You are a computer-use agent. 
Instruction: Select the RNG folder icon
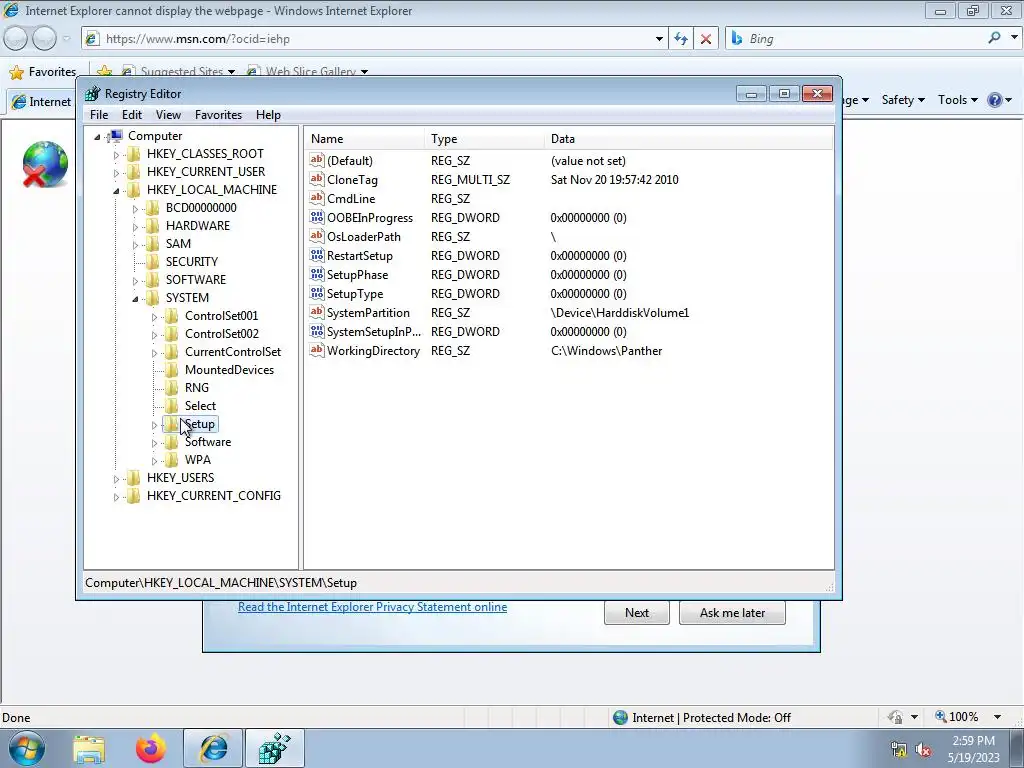[171, 388]
